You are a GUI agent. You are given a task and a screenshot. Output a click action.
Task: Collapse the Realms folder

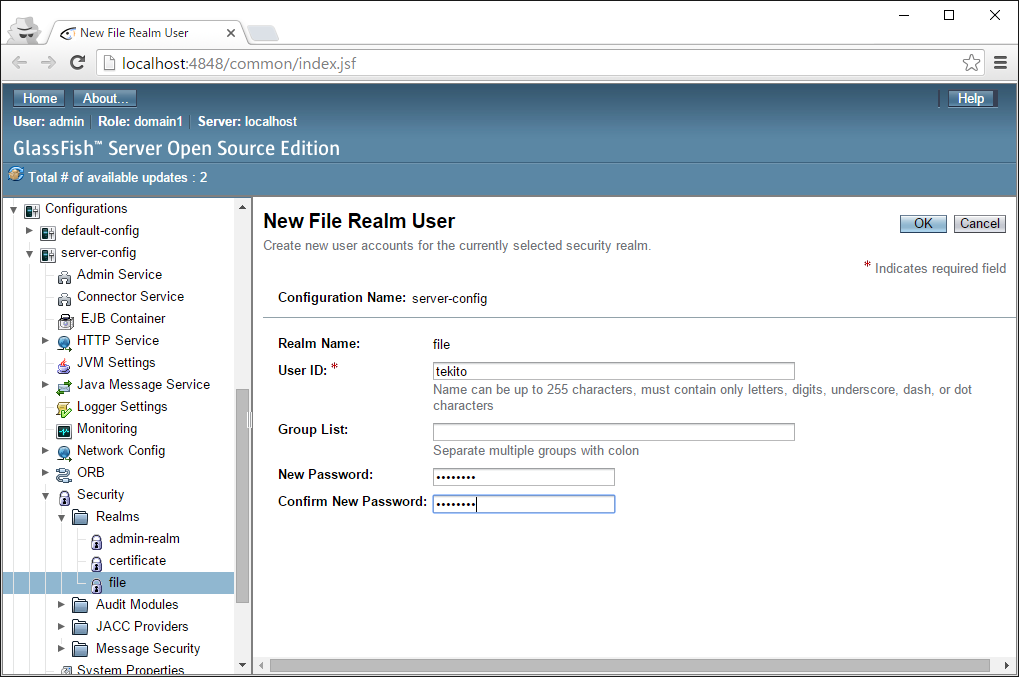pyautogui.click(x=61, y=518)
